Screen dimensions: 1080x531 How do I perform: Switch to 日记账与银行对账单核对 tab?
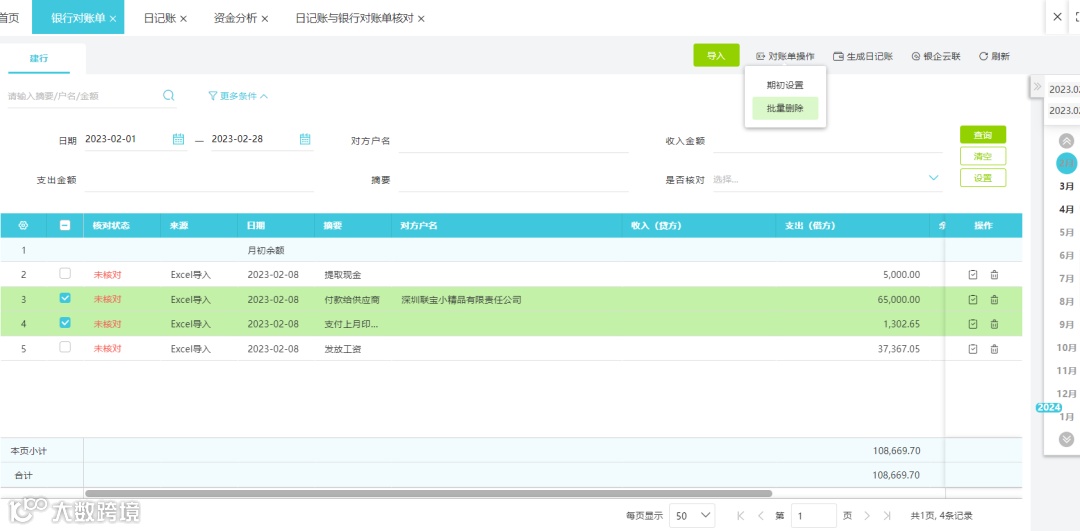coord(355,19)
